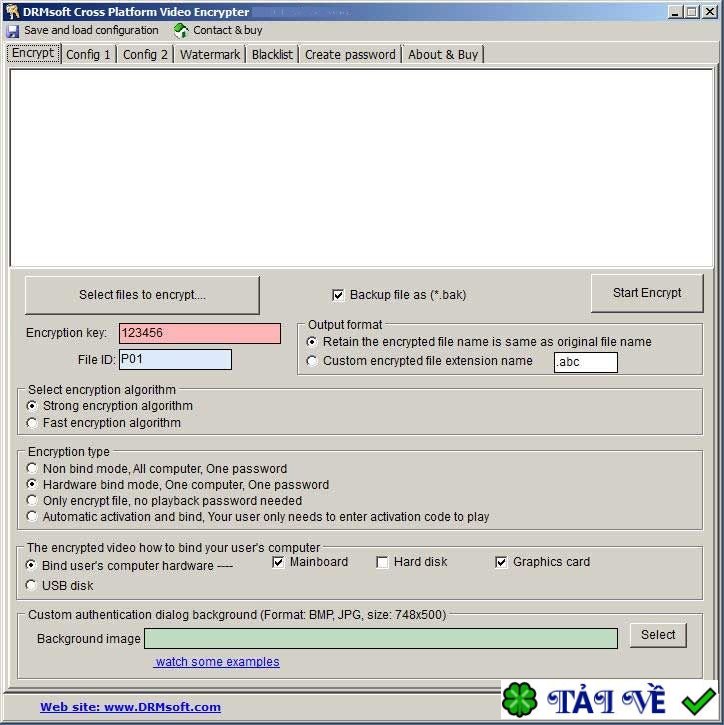Screen dimensions: 724x725
Task: Click Select button for background image
Action: click(658, 635)
